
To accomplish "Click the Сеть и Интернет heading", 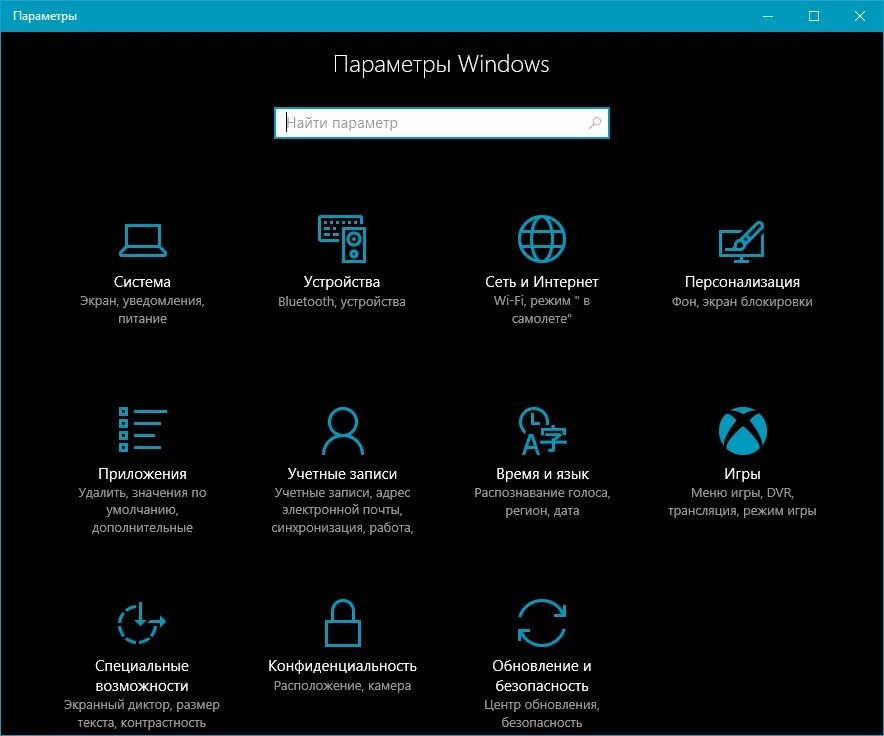I will coord(542,281).
